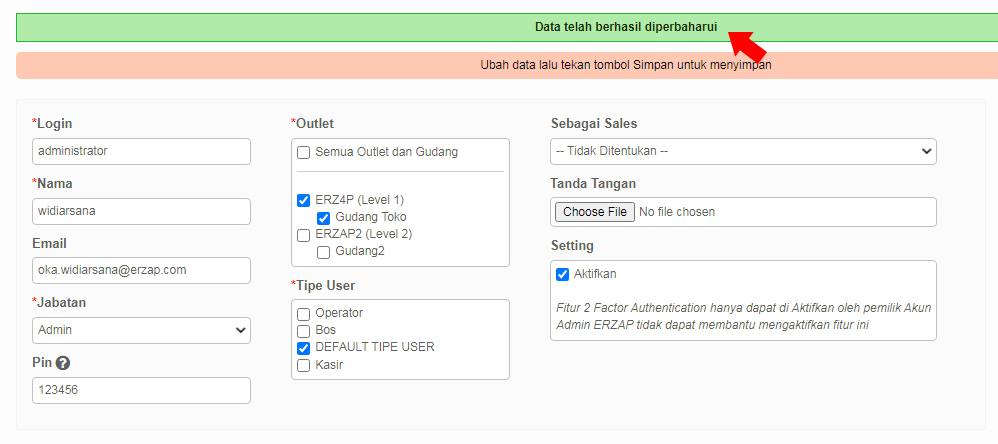The height and width of the screenshot is (444, 998).
Task: Tick the Gudang2 checkbox
Action: tap(323, 252)
